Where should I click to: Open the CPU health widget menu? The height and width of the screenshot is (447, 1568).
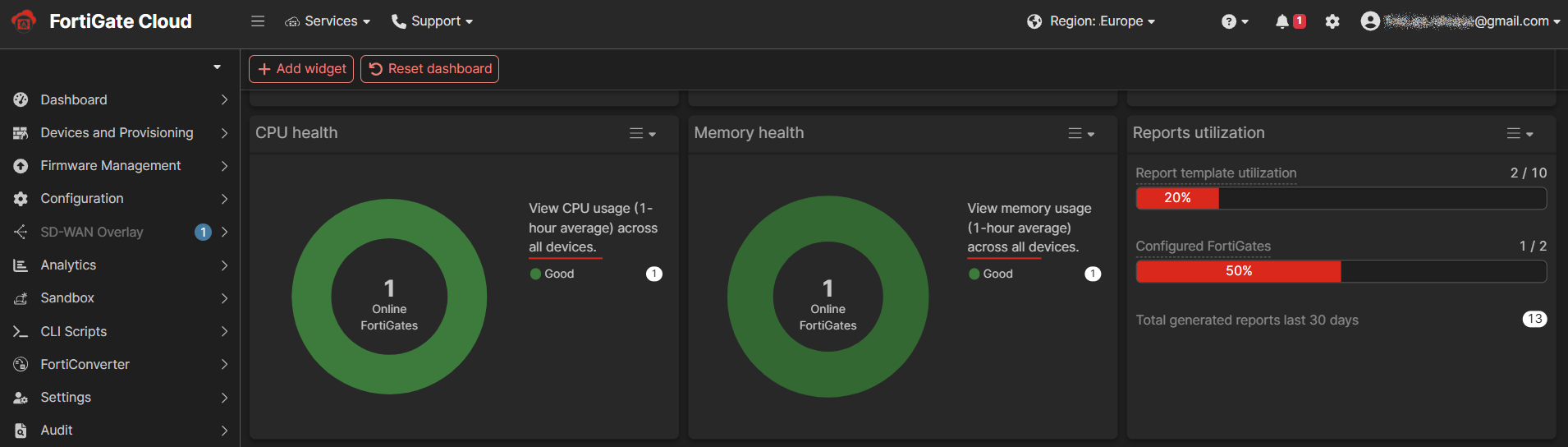point(642,133)
